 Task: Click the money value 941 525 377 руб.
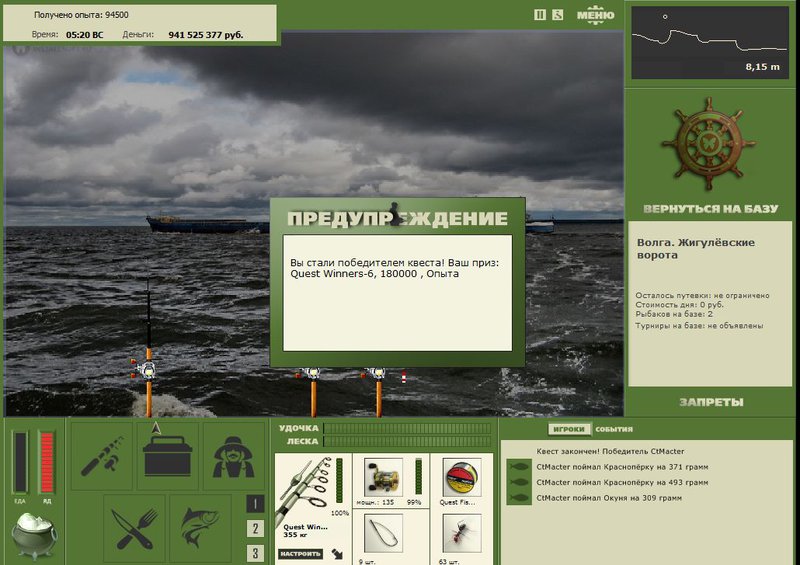[206, 35]
